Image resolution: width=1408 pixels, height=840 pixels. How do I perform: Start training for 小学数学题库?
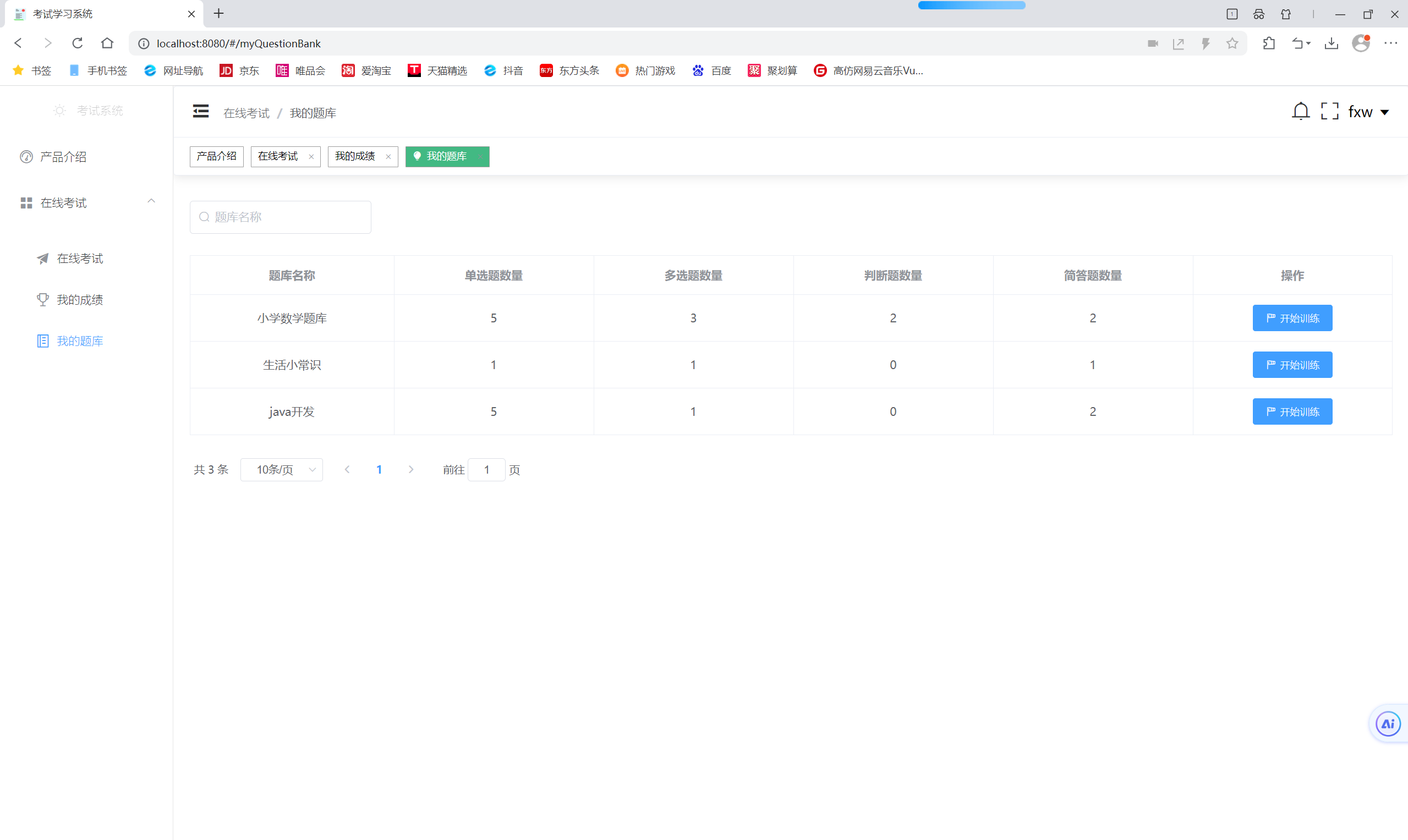coord(1292,318)
